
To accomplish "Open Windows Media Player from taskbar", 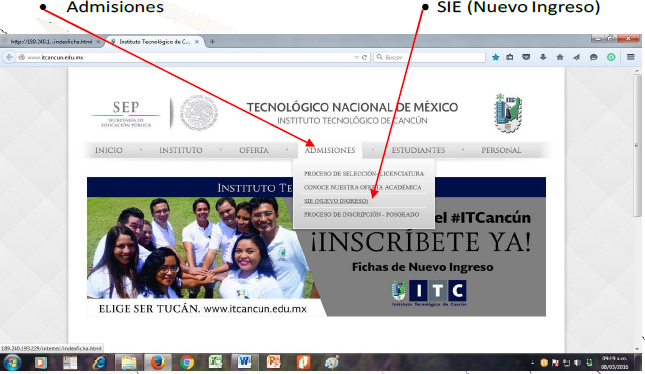I will (41, 363).
